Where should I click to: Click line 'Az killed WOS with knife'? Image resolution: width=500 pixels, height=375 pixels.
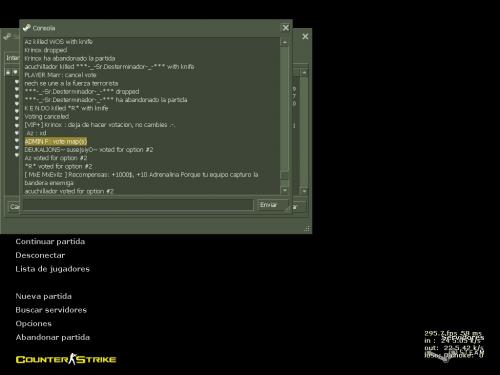click(x=59, y=42)
